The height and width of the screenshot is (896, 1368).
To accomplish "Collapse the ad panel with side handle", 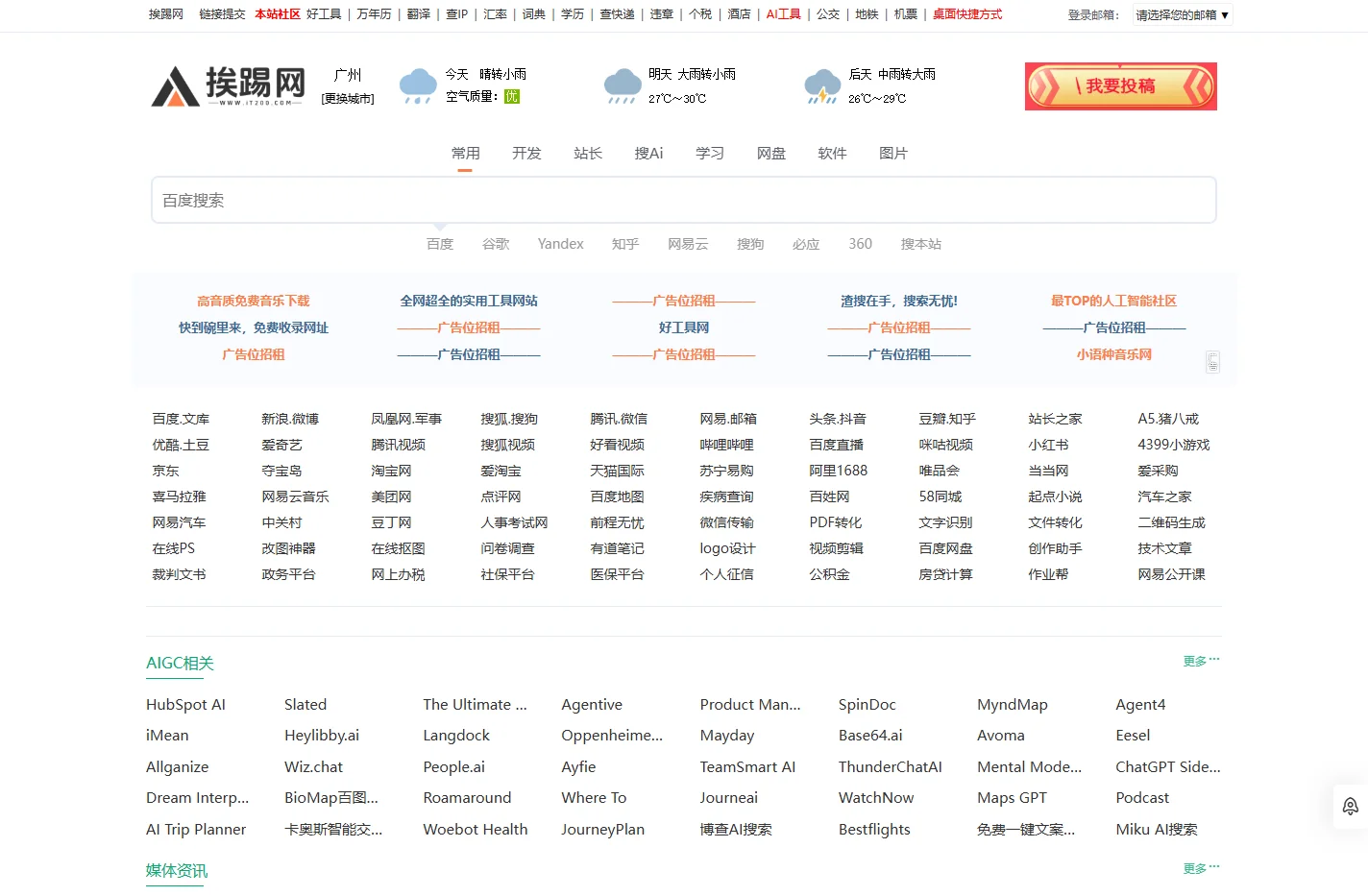I will coord(1212,362).
